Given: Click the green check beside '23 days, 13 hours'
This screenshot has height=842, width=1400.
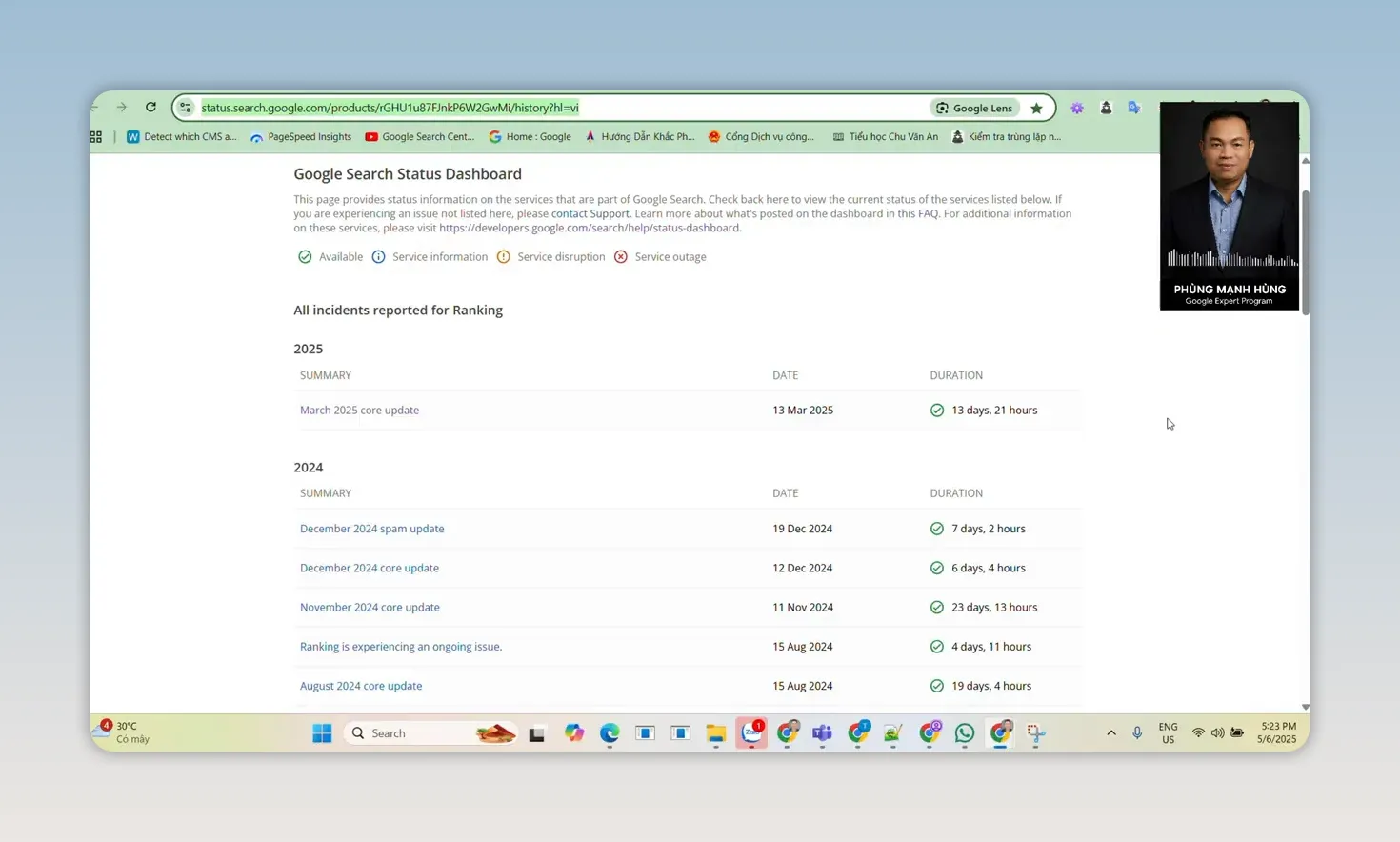Looking at the screenshot, I should click(x=937, y=608).
